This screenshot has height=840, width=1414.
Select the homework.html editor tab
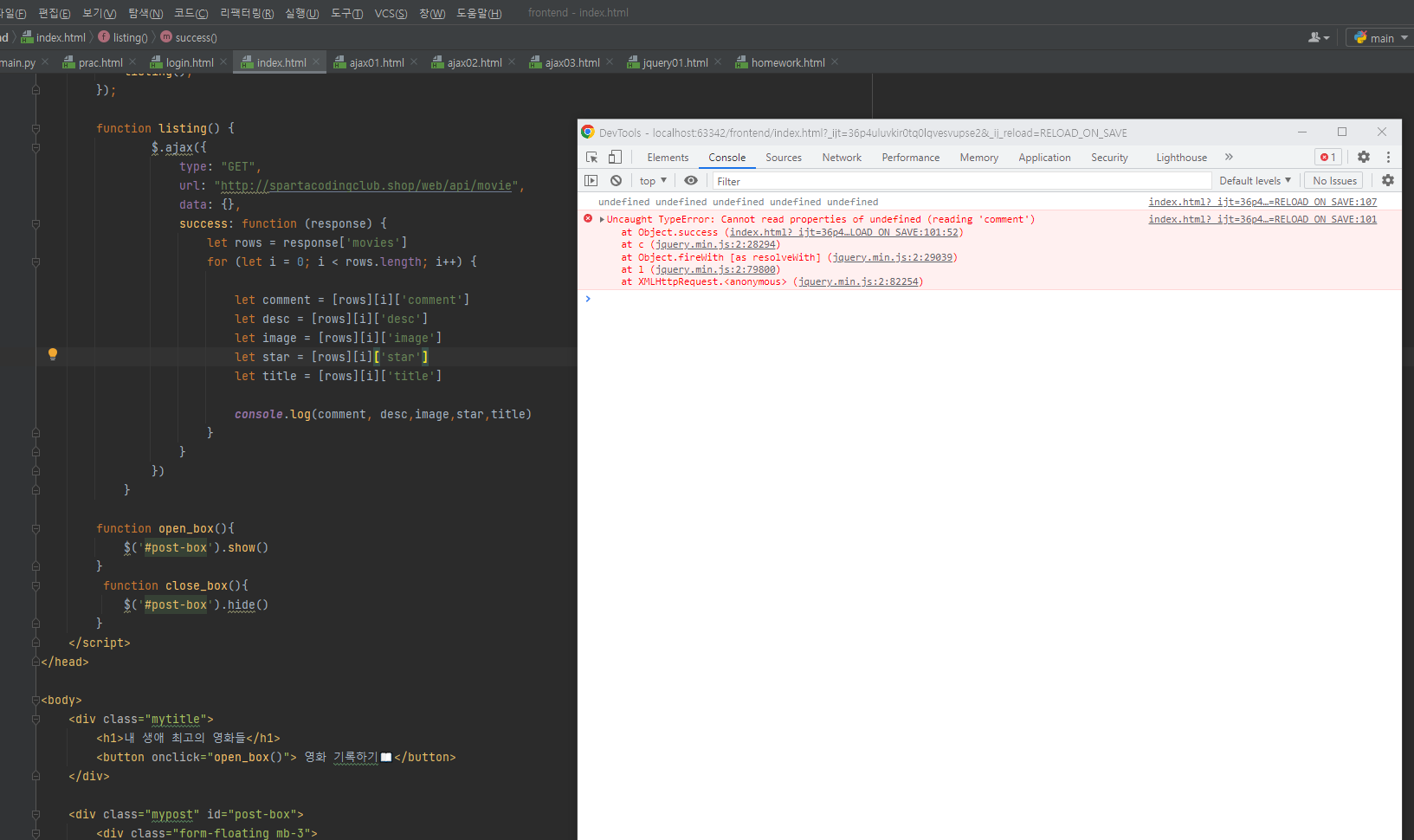[x=788, y=62]
